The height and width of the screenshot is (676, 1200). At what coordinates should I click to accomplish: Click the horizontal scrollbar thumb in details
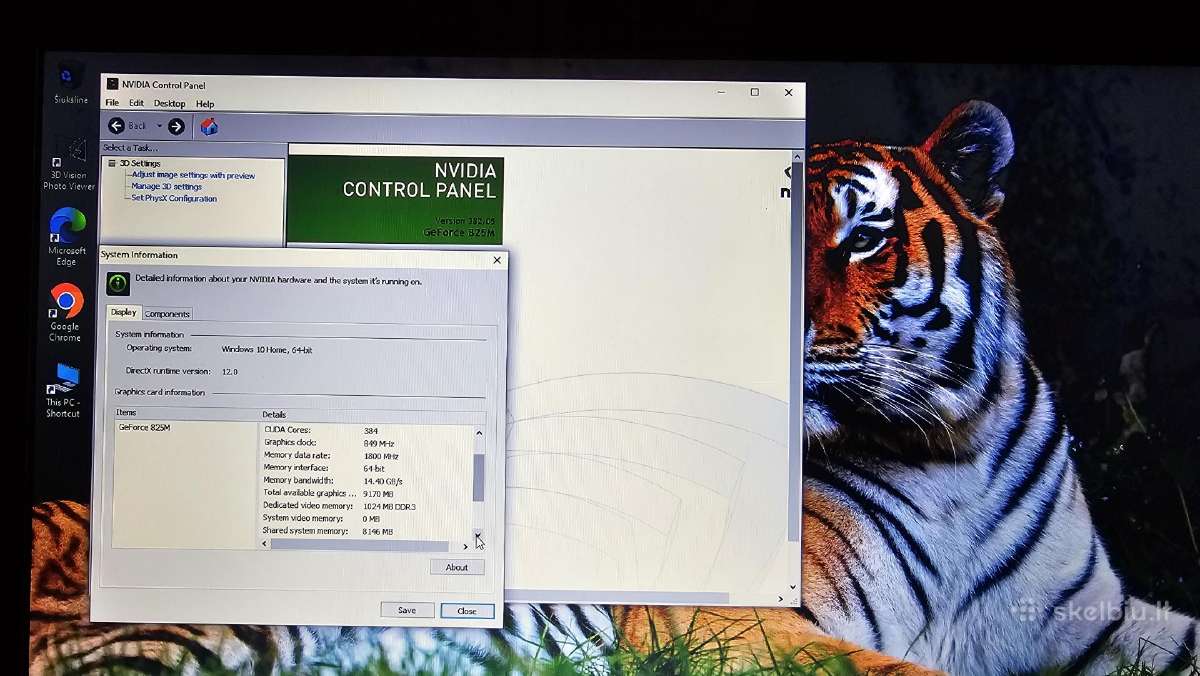click(x=359, y=546)
